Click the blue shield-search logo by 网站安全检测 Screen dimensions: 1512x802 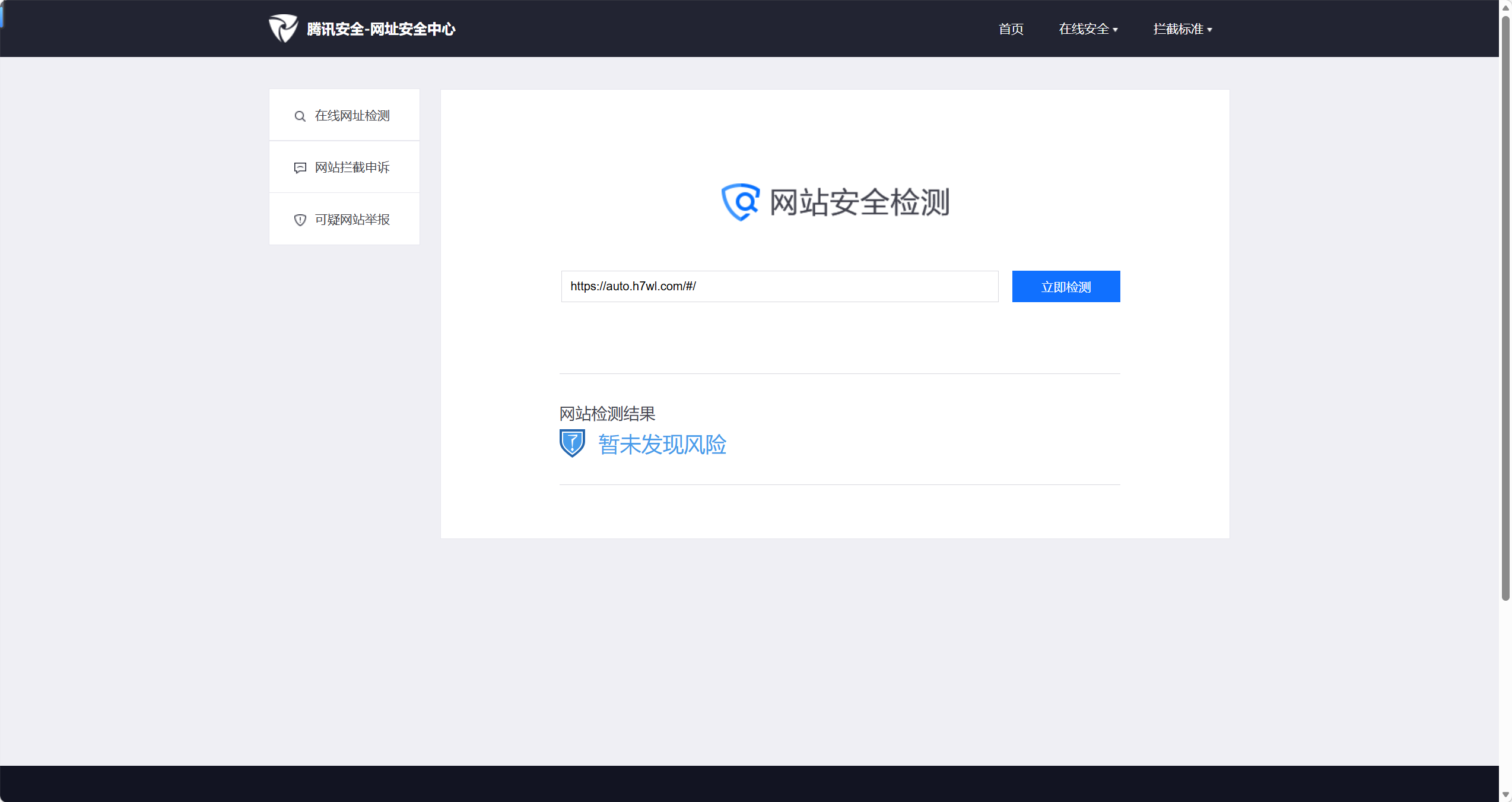point(740,202)
